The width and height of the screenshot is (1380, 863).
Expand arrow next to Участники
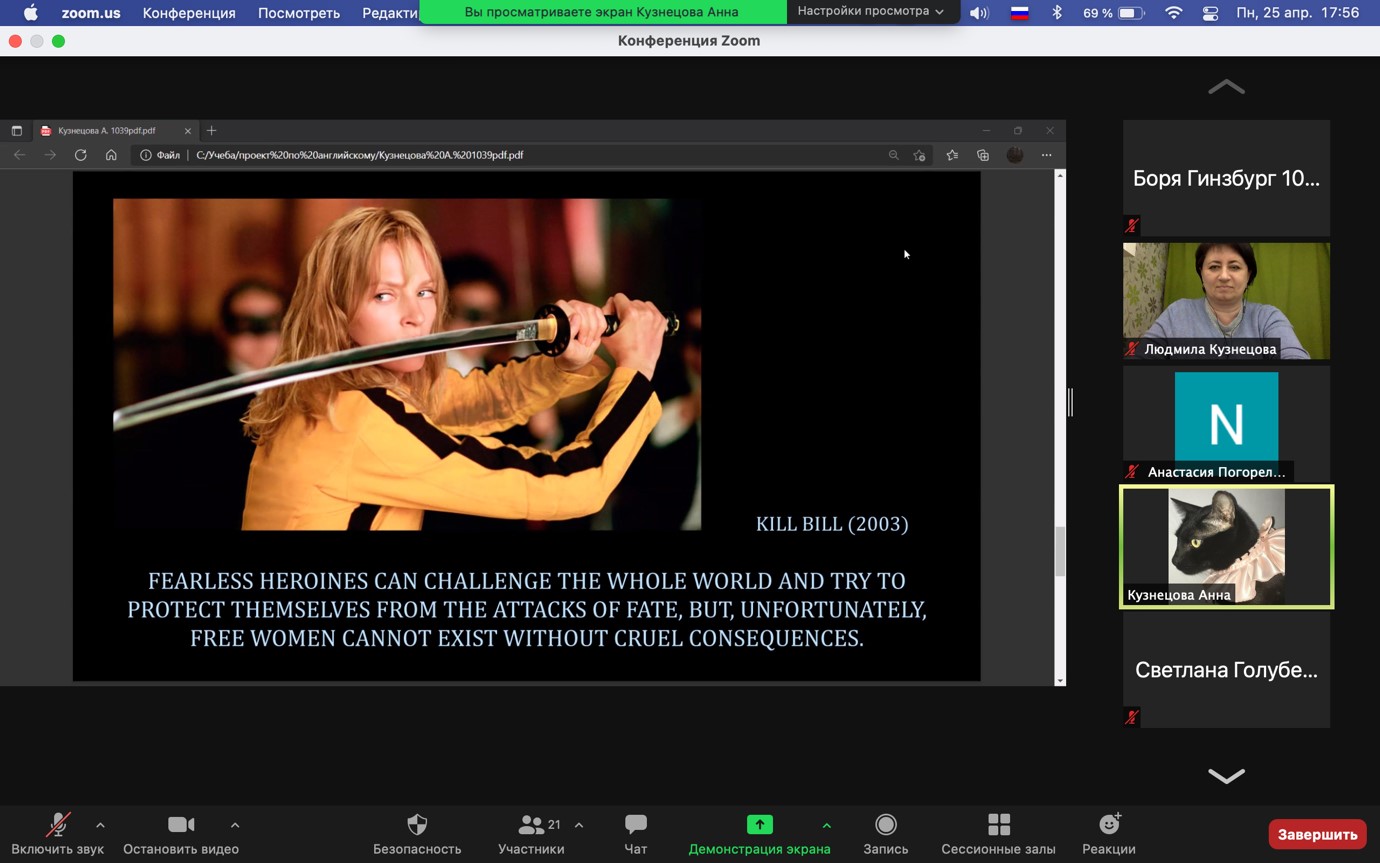click(x=579, y=825)
